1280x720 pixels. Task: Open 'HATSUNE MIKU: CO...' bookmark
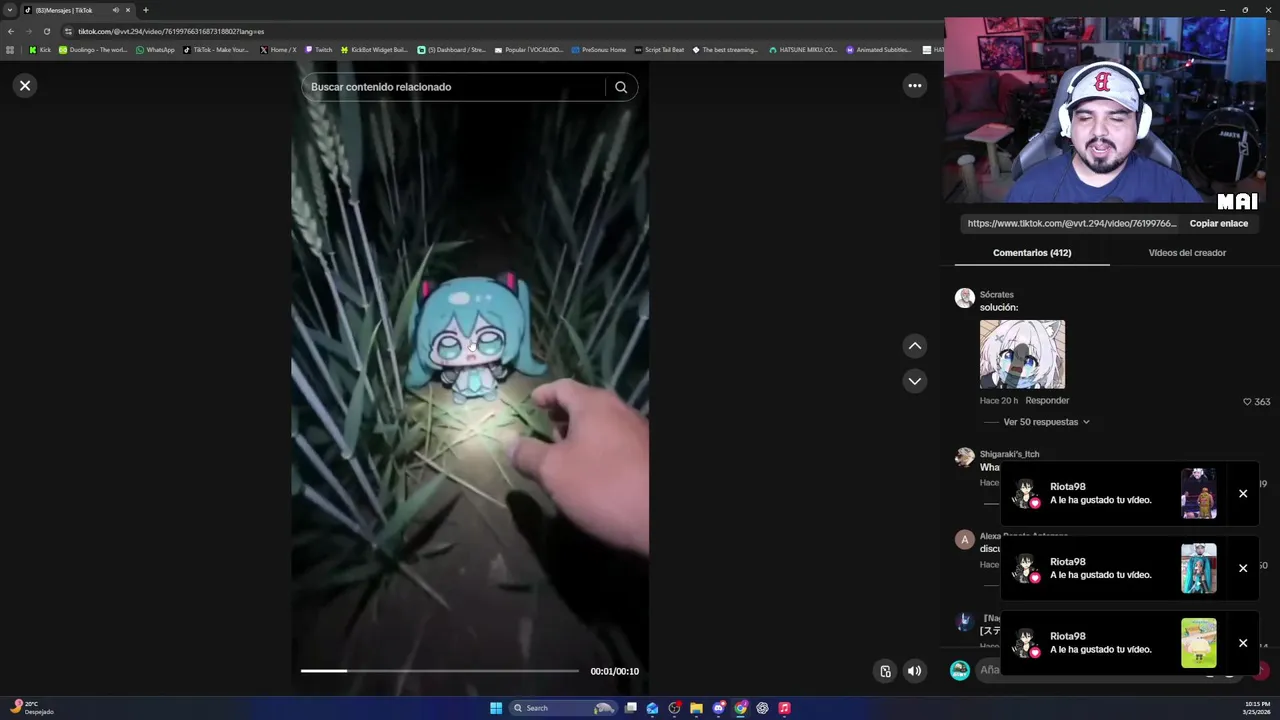point(803,50)
